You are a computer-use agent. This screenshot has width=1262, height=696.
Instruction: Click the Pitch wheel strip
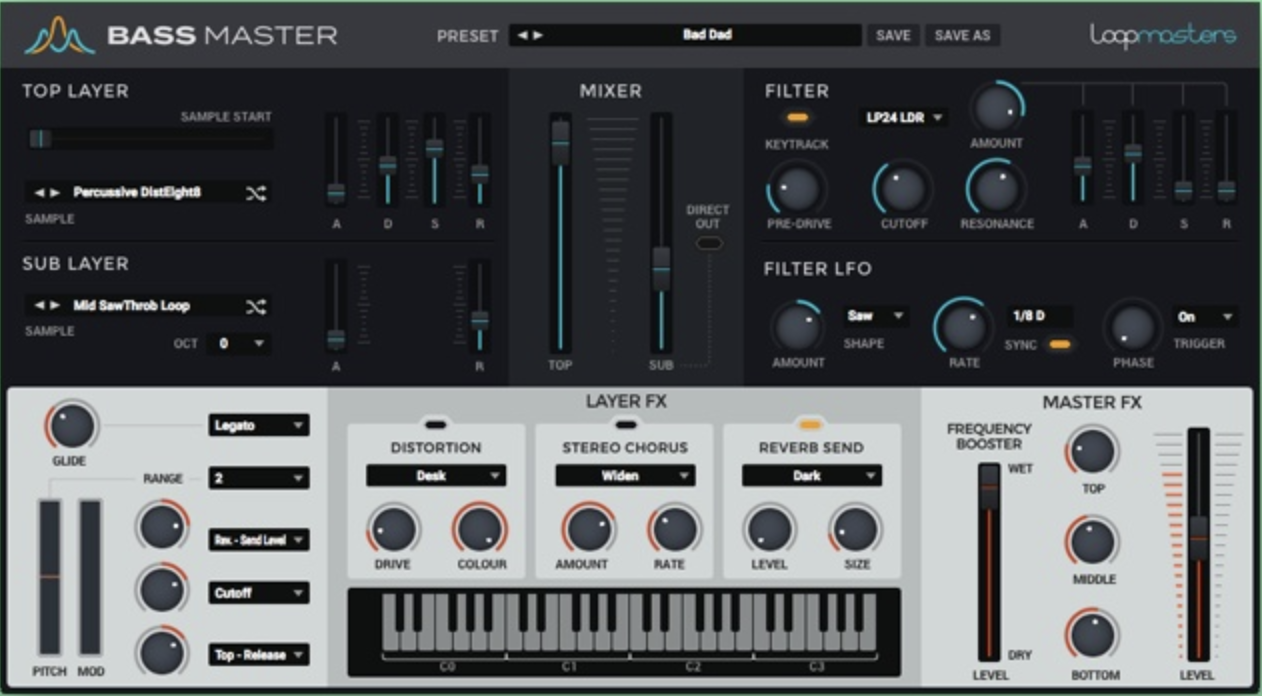point(49,577)
